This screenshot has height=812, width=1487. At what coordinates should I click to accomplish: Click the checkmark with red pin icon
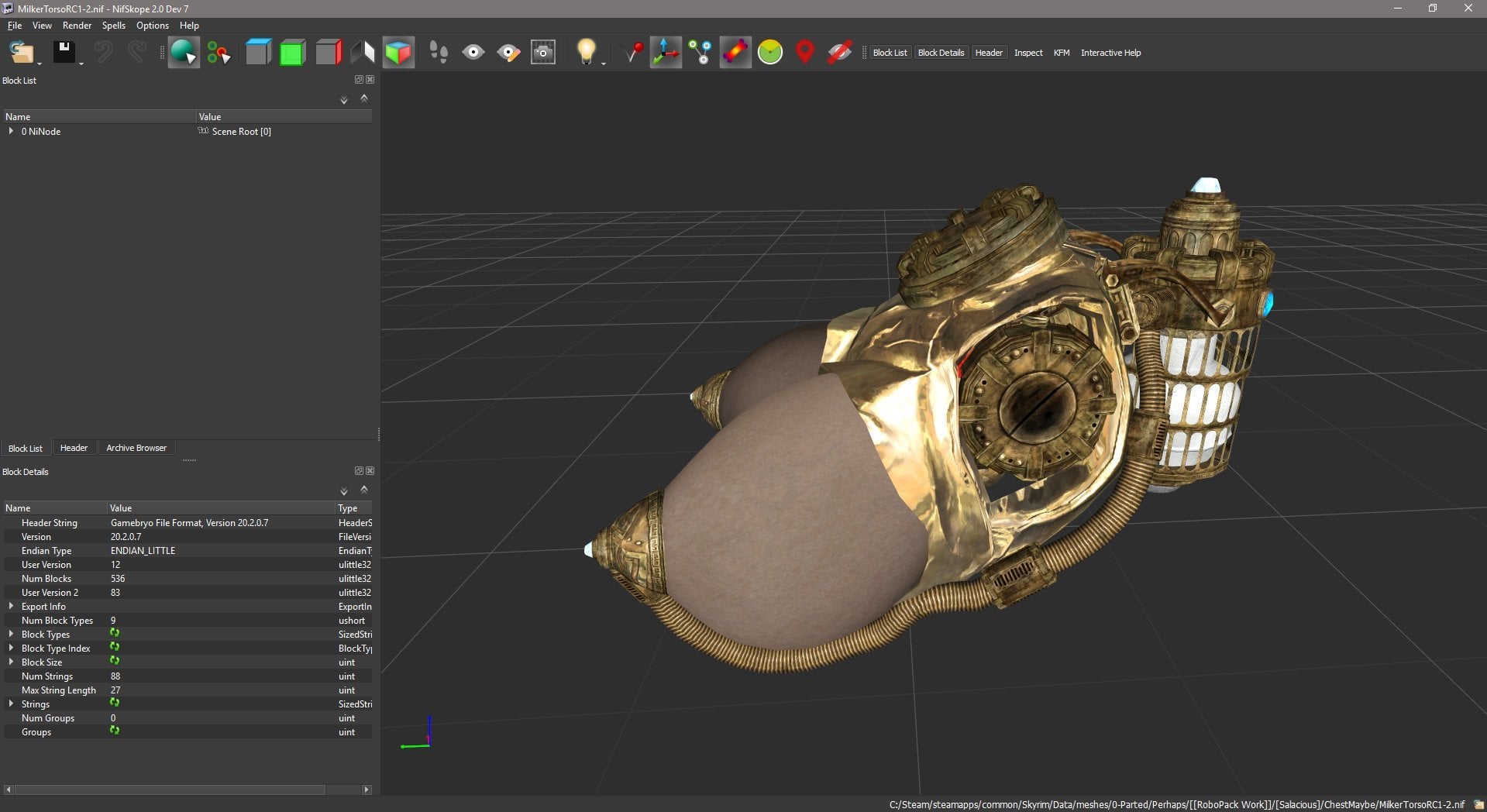point(632,53)
